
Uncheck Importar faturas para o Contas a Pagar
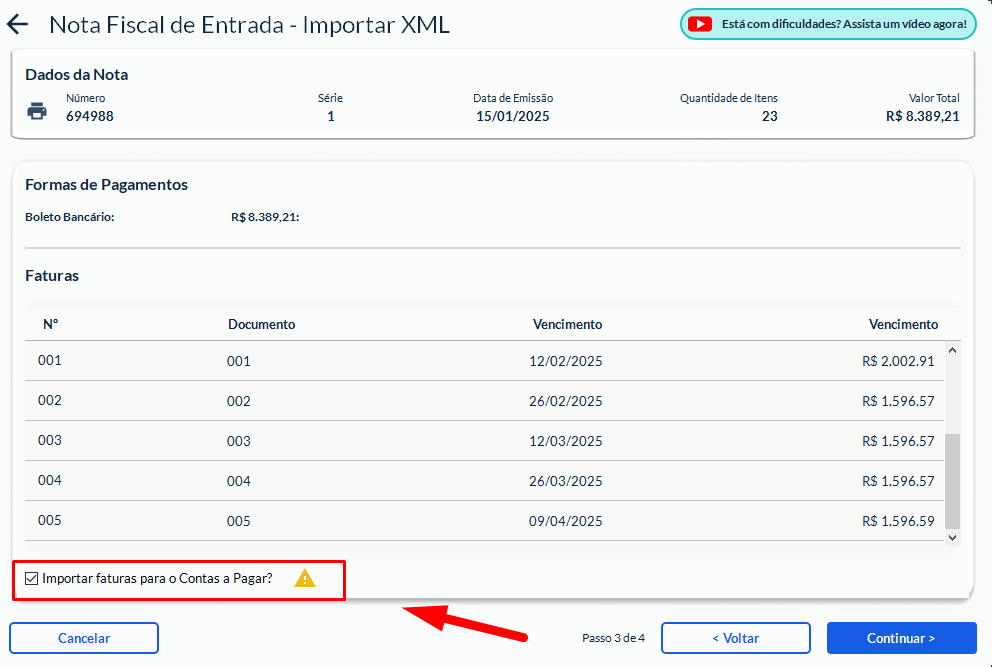[32, 578]
